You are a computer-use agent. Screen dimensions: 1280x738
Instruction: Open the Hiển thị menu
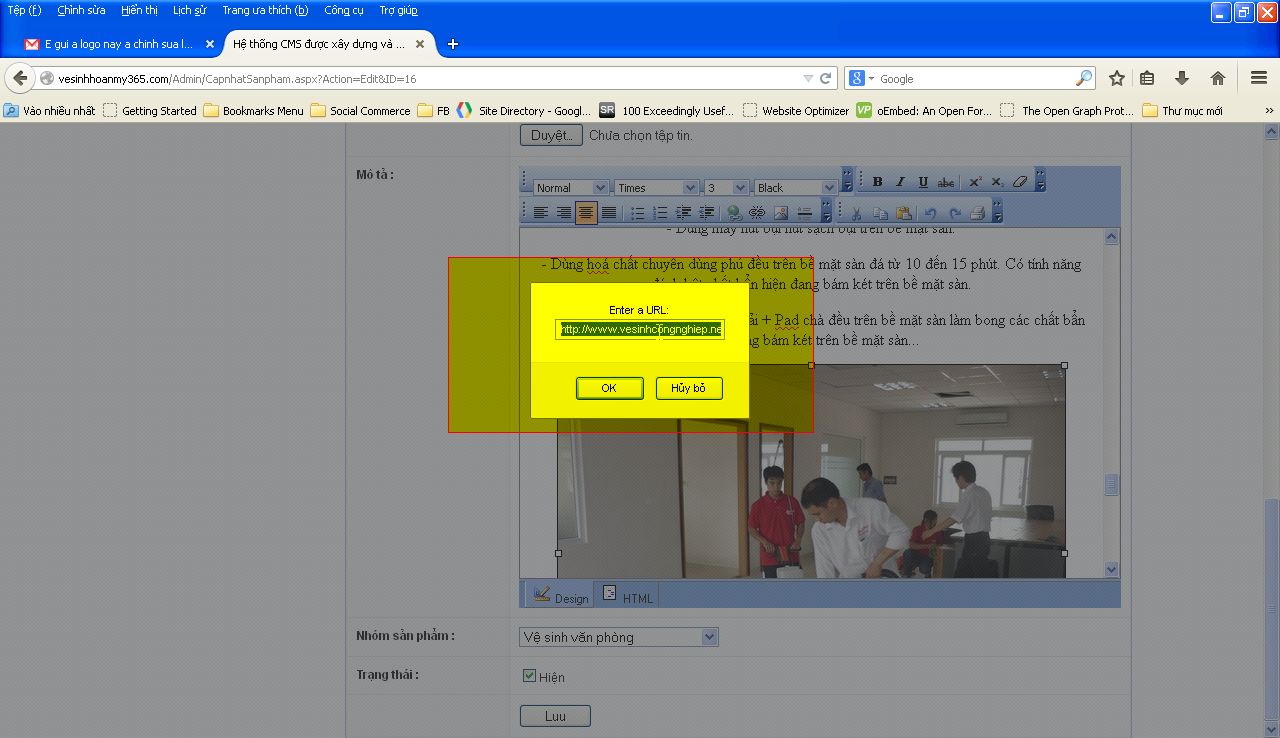(139, 10)
